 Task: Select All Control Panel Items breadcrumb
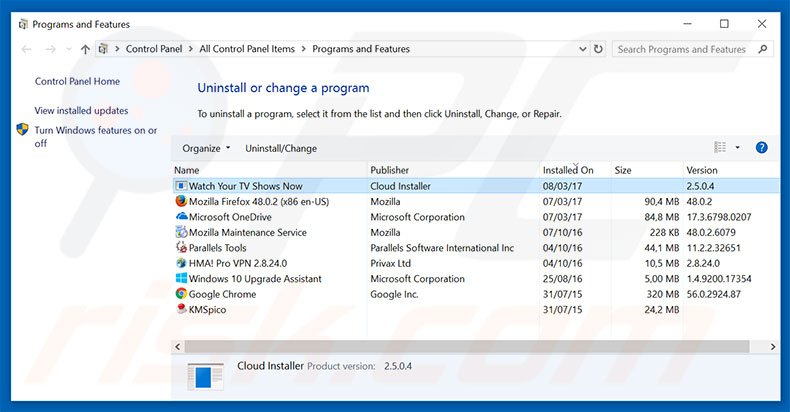247,49
